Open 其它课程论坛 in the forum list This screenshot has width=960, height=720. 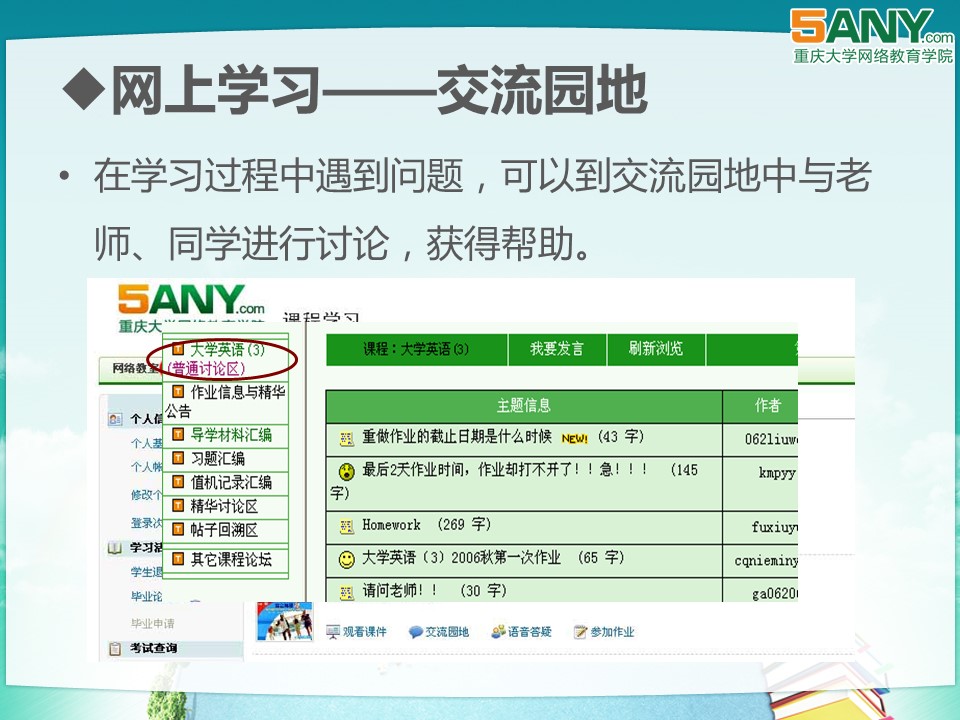pyautogui.click(x=231, y=559)
